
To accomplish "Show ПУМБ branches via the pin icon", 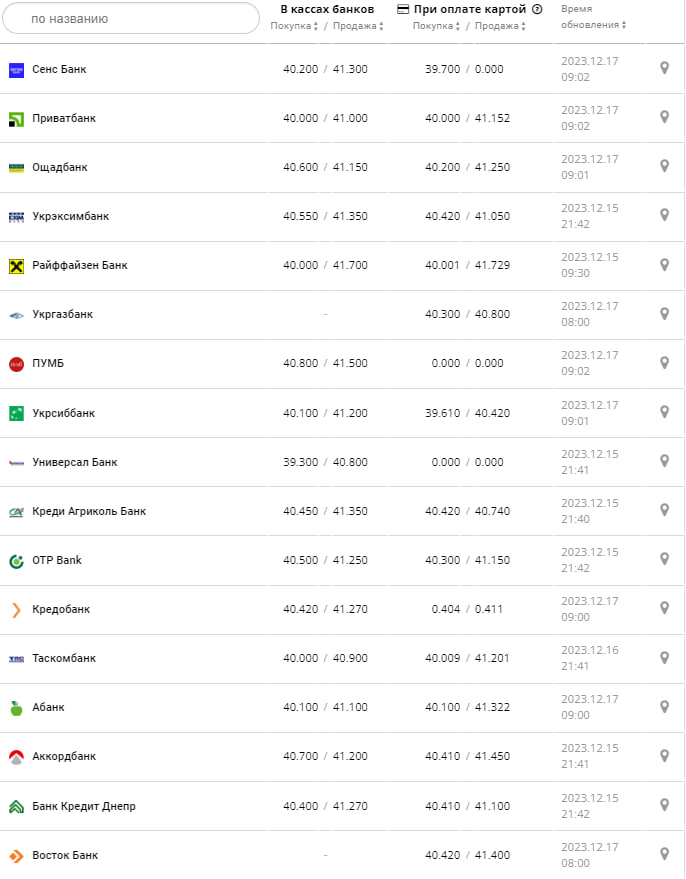I will 664,362.
